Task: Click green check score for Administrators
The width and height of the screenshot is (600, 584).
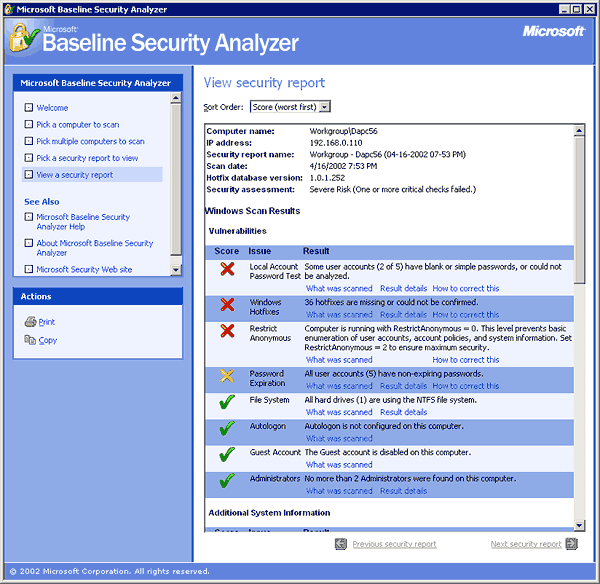Action: 227,481
